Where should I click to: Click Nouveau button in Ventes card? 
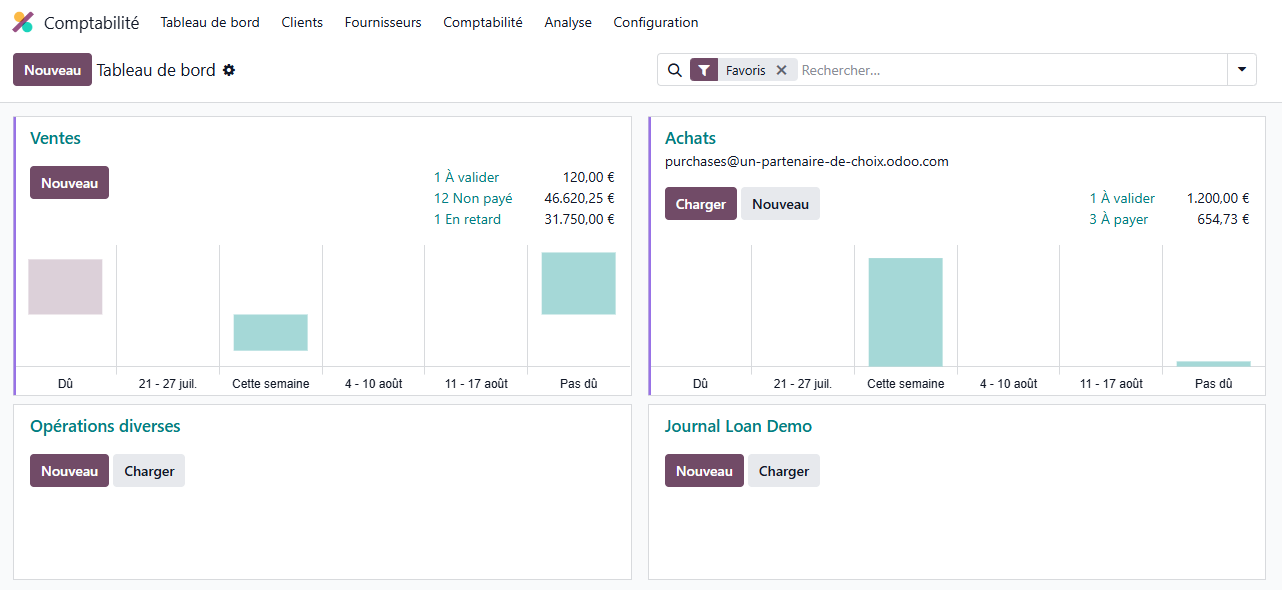coord(69,183)
